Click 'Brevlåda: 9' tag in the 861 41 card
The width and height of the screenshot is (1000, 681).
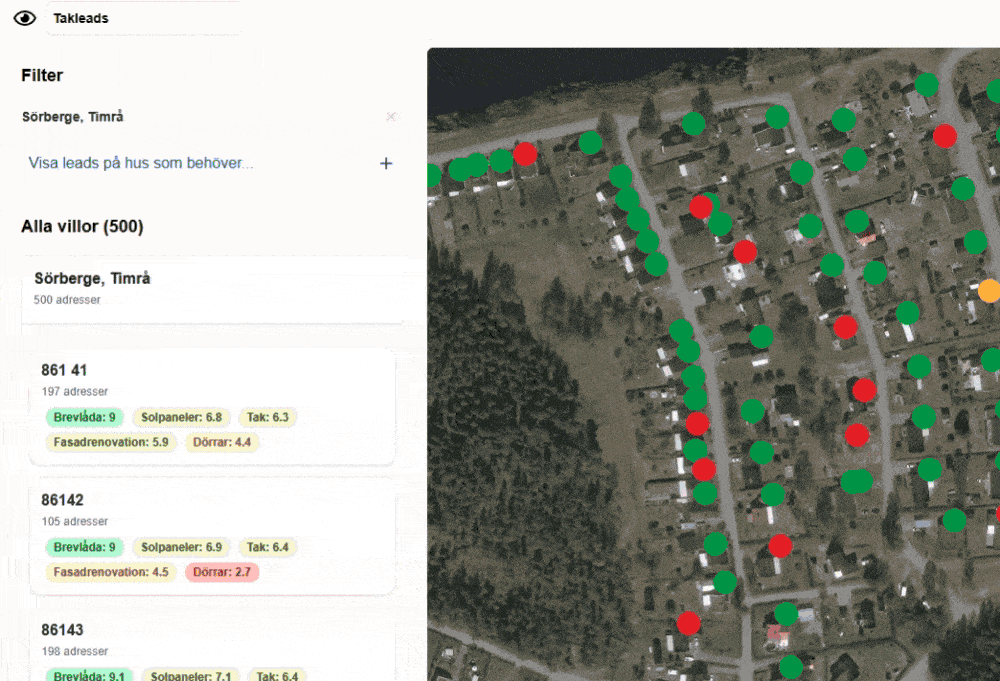(x=84, y=418)
